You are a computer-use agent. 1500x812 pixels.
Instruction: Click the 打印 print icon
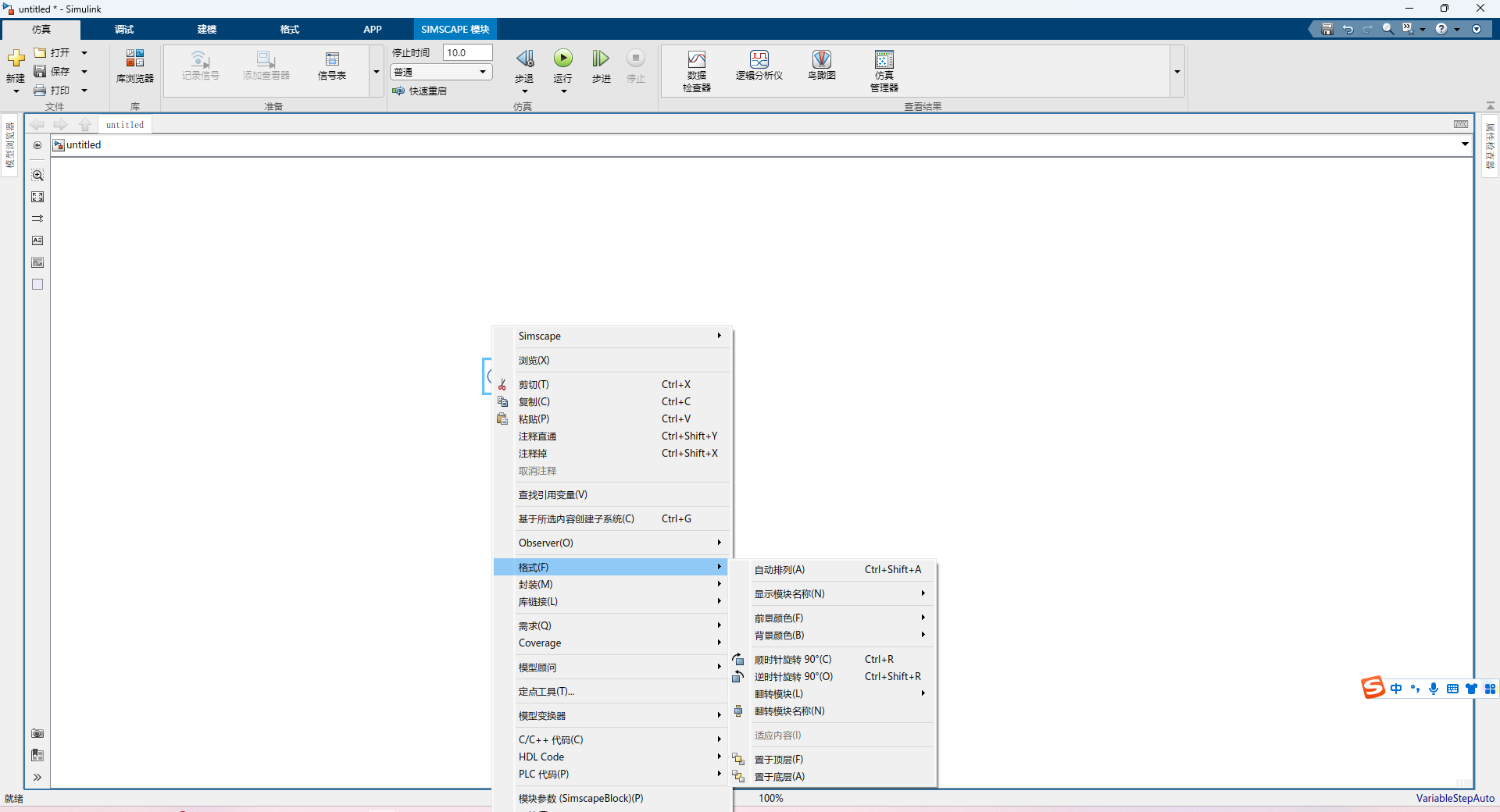(x=40, y=91)
